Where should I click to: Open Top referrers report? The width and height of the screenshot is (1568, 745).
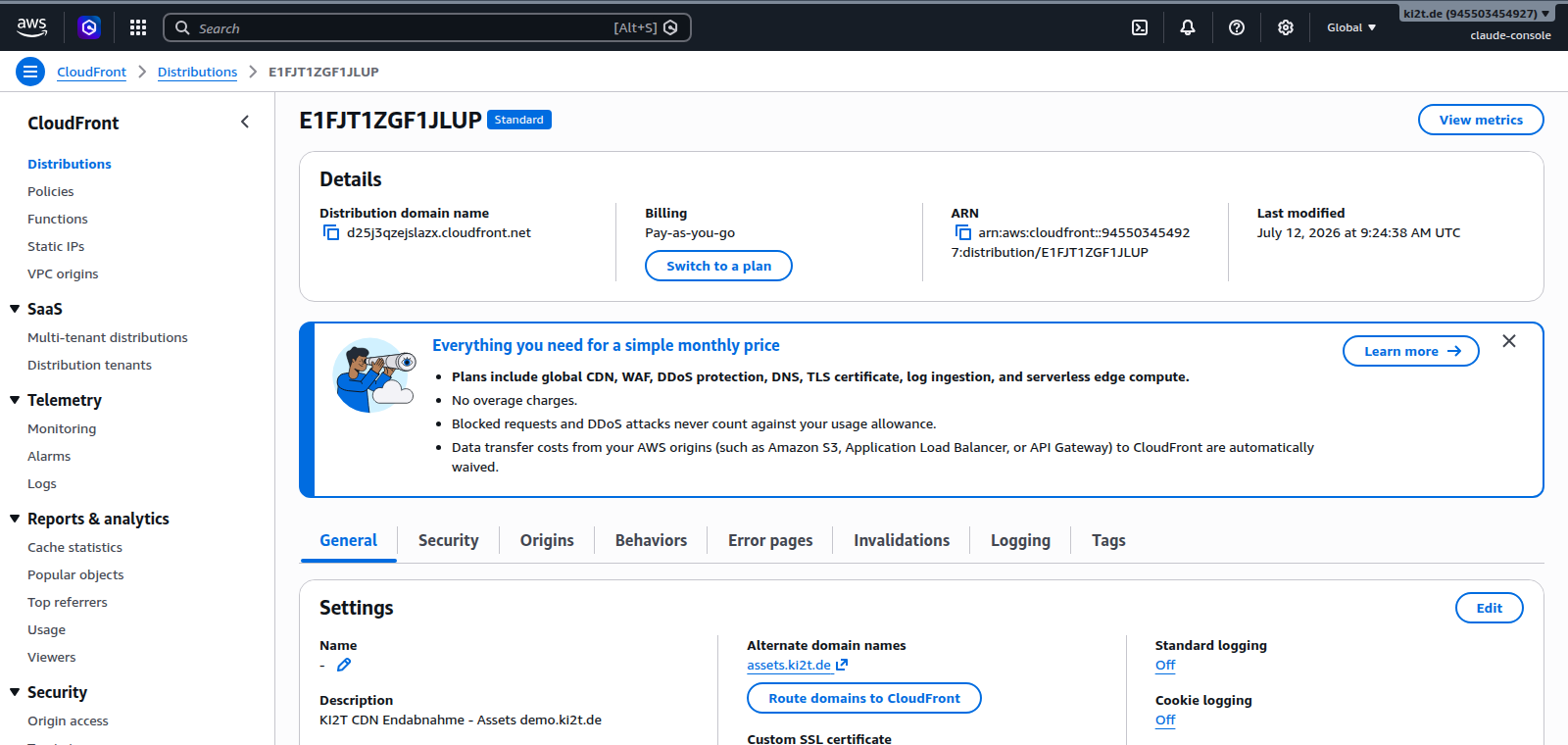click(x=68, y=602)
